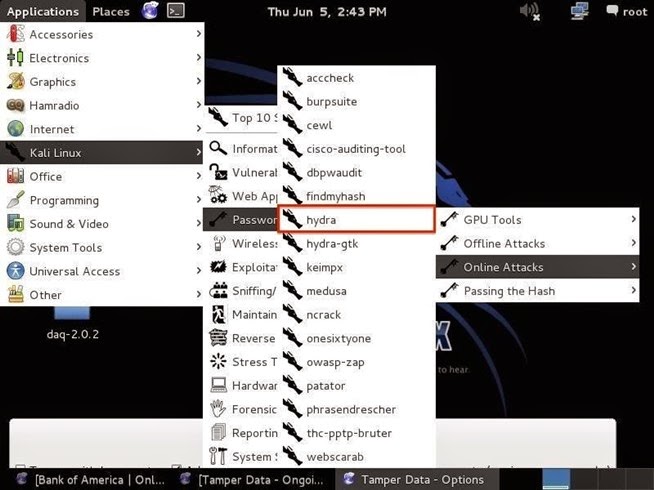
Task: Click the Reverse Engineering icon
Action: (x=218, y=338)
